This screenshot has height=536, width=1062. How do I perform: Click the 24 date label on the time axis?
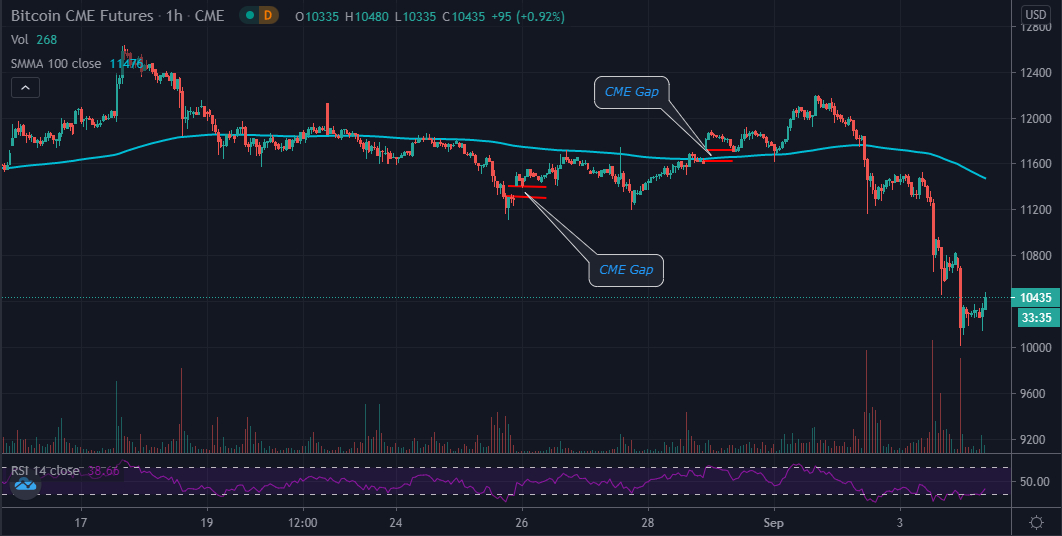coord(396,522)
